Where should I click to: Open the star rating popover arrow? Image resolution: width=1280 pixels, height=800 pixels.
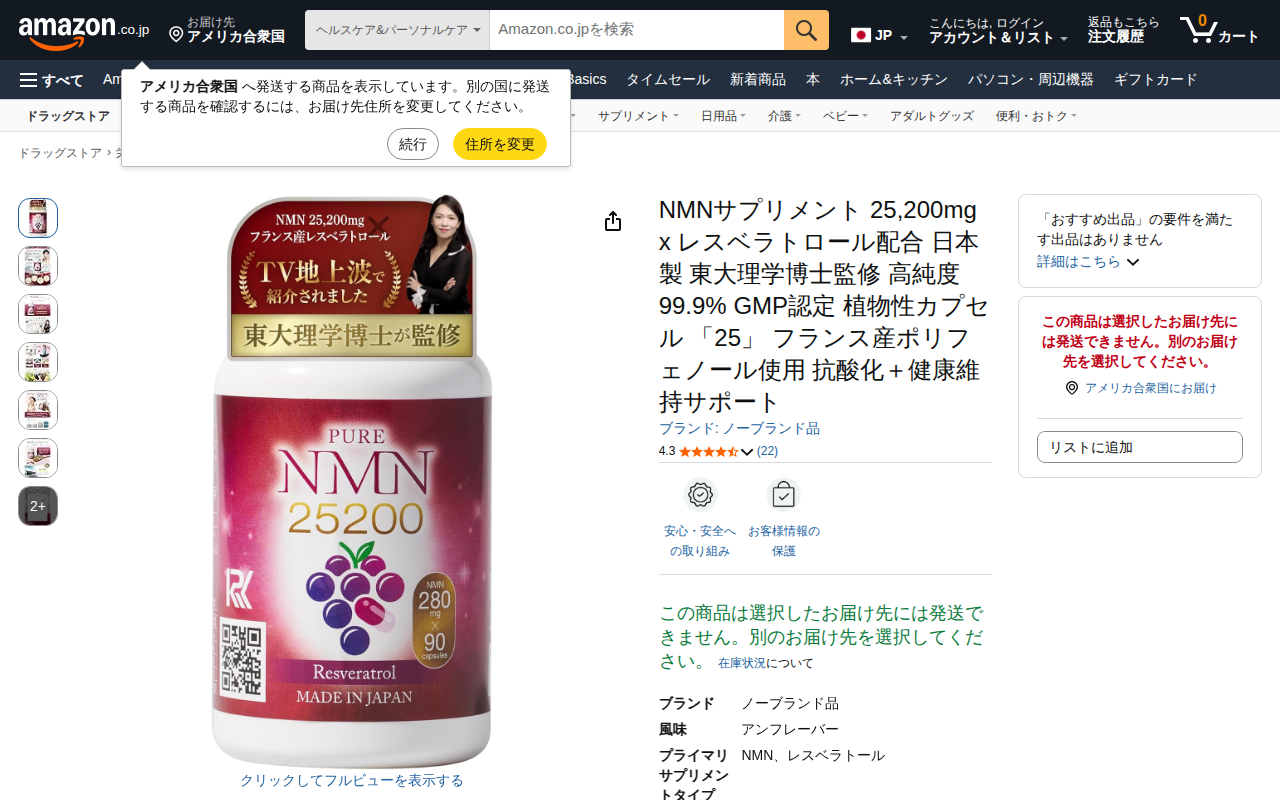747,452
